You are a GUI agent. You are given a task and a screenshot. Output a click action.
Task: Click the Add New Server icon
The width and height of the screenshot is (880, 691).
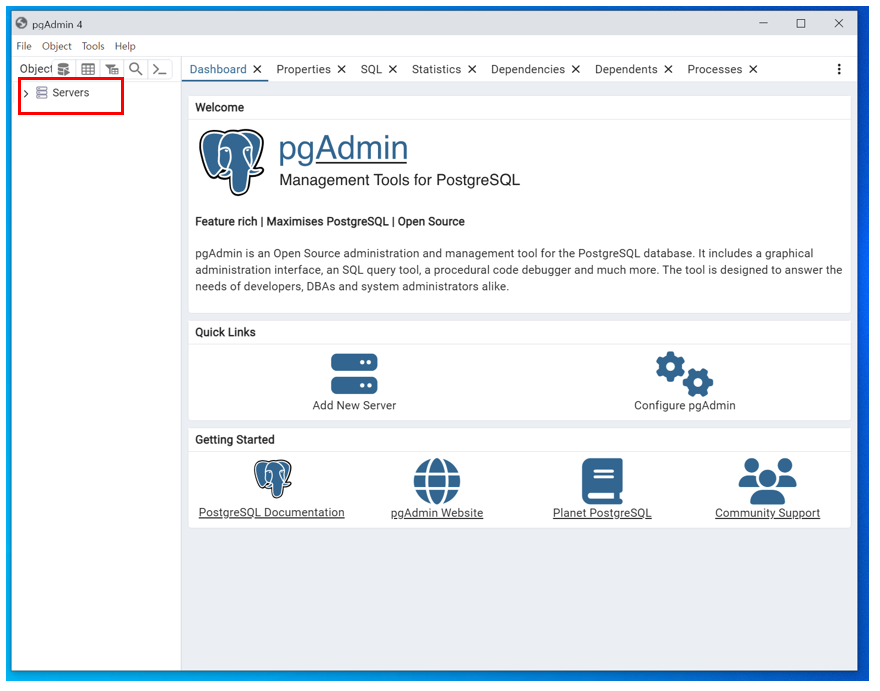coord(355,374)
